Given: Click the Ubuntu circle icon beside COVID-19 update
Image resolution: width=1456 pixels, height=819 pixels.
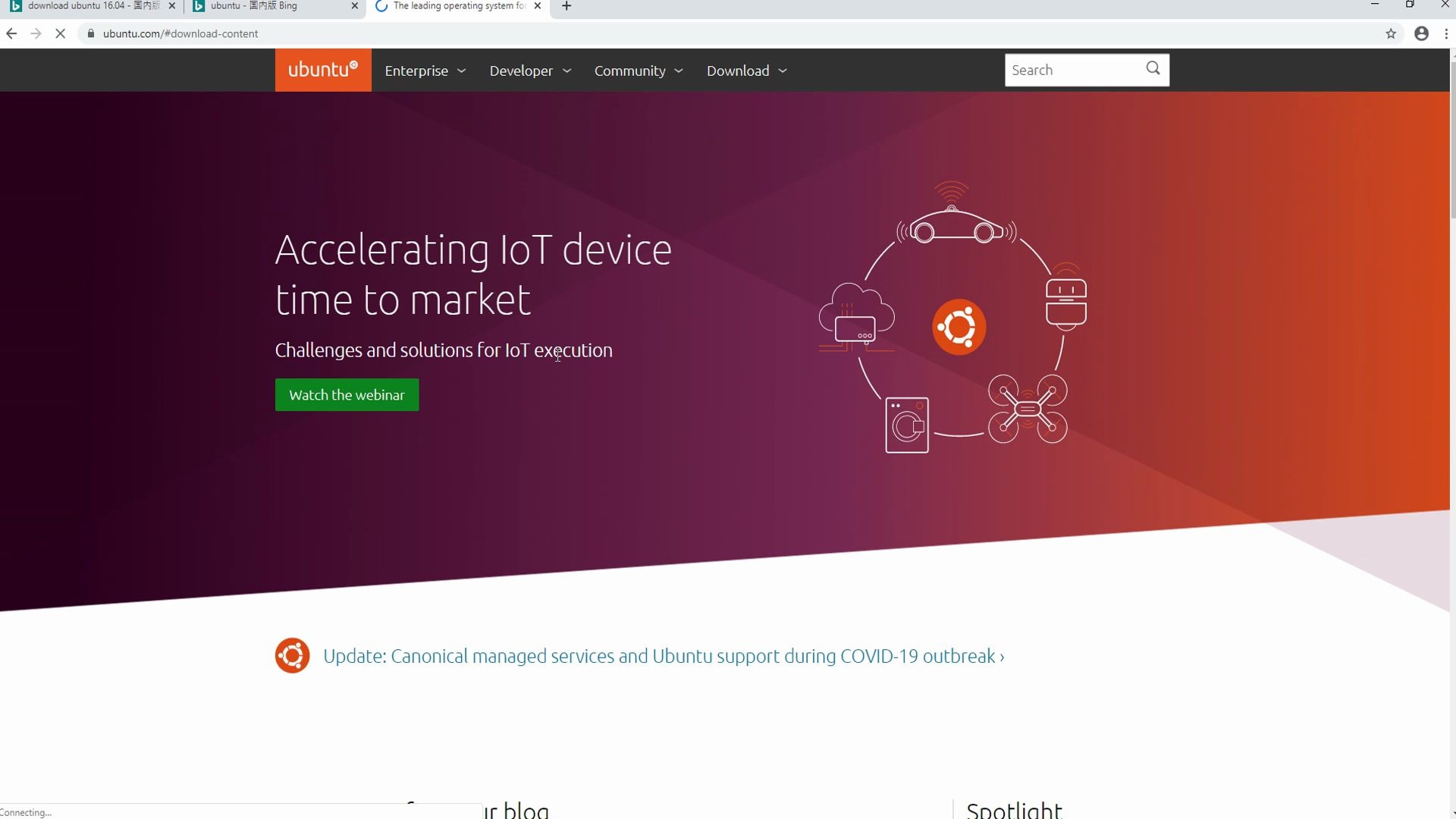Looking at the screenshot, I should (x=292, y=656).
